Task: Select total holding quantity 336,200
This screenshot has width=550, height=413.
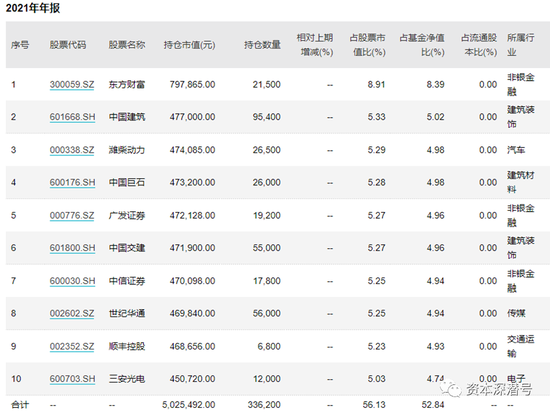Action: [x=264, y=405]
